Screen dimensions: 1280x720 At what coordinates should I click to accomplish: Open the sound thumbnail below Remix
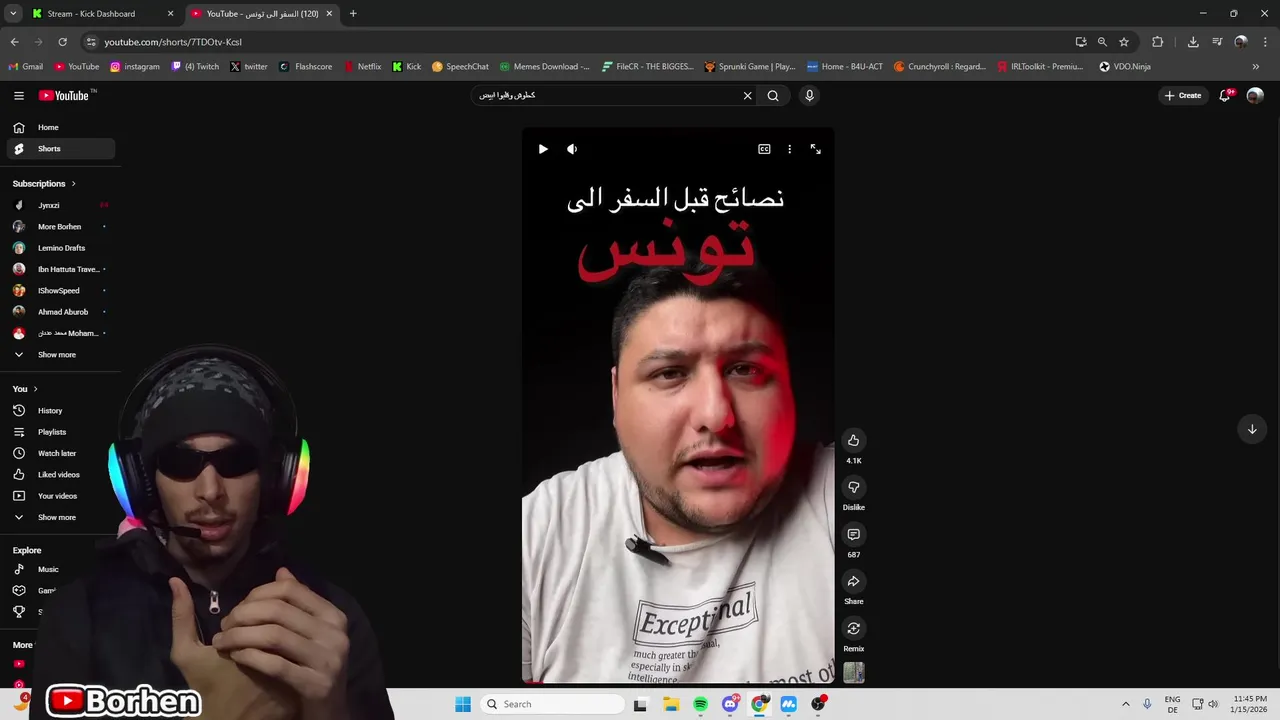pos(853,673)
